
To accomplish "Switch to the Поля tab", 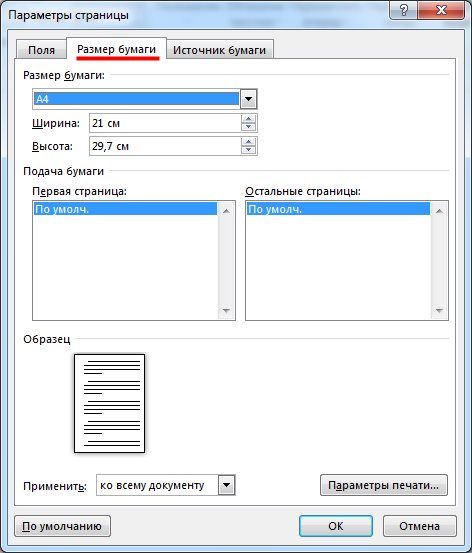I will coord(42,50).
